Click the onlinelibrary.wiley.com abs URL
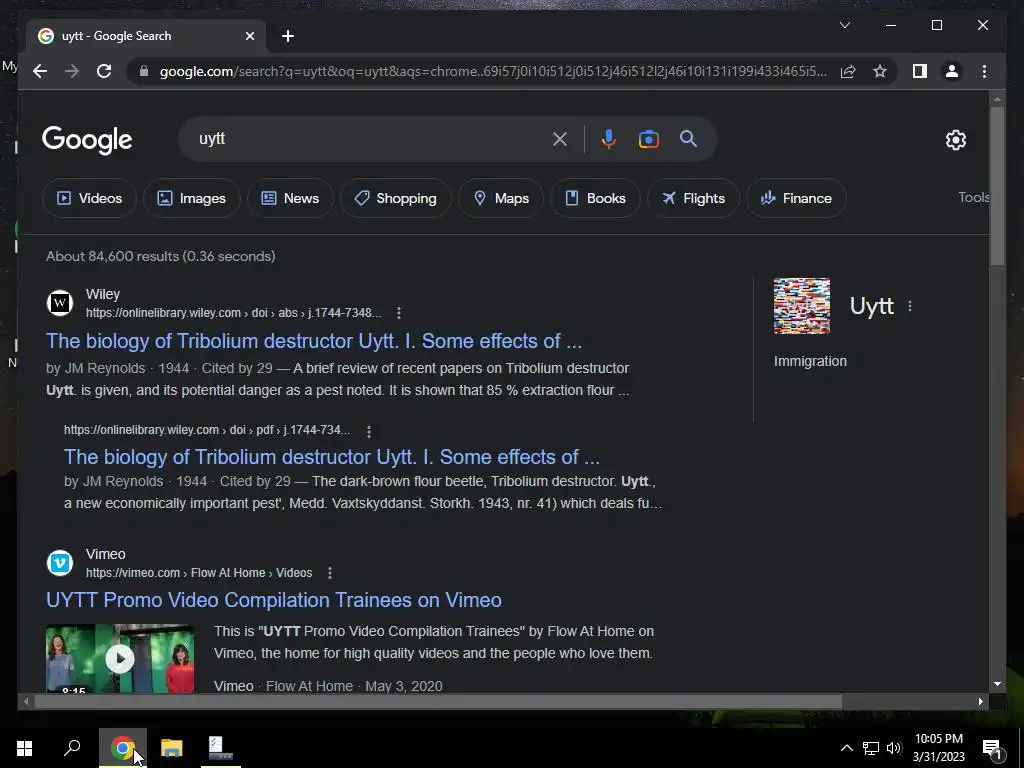Screen dimensions: 1024x768 233,313
